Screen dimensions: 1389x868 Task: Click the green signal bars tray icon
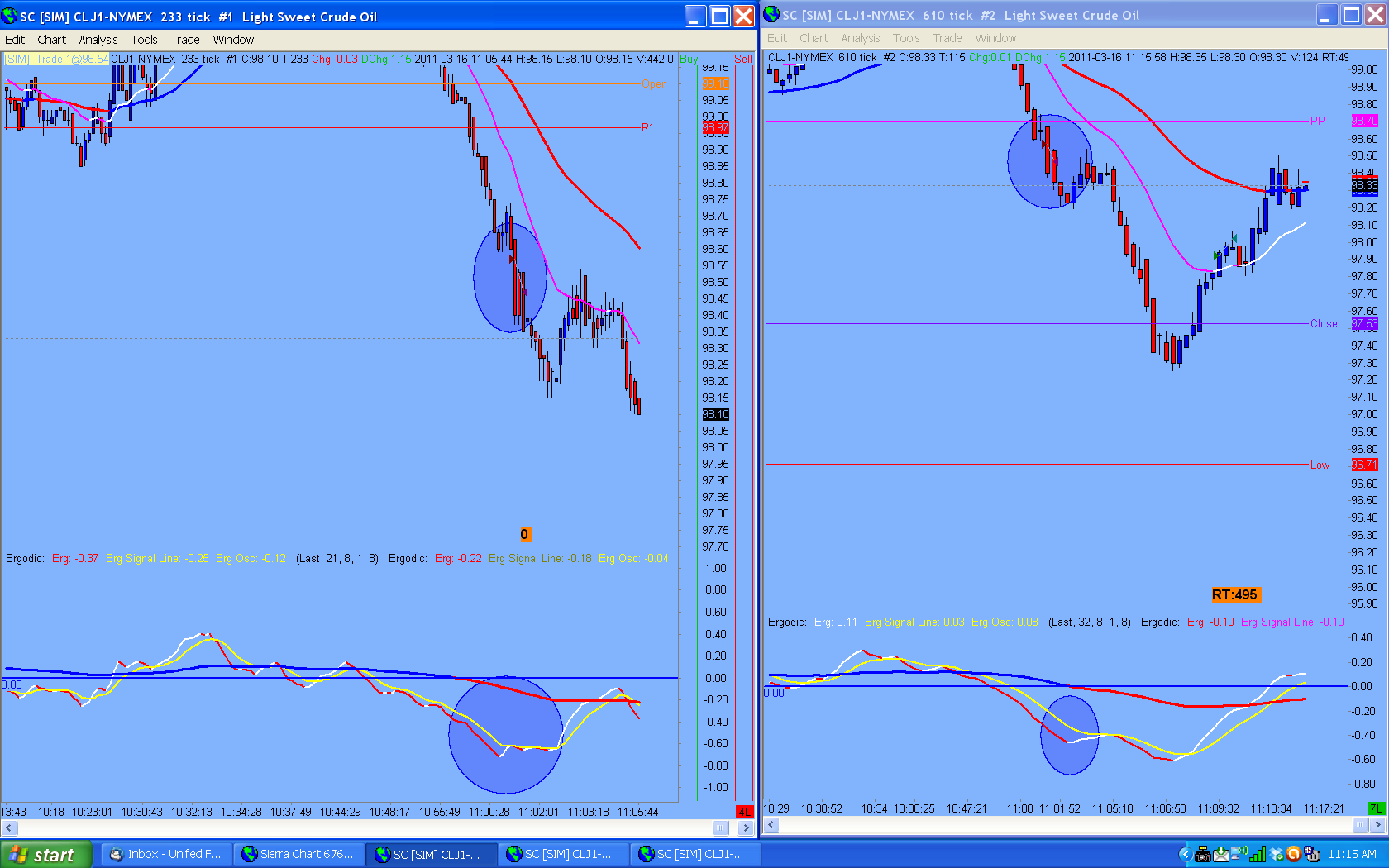click(1258, 855)
